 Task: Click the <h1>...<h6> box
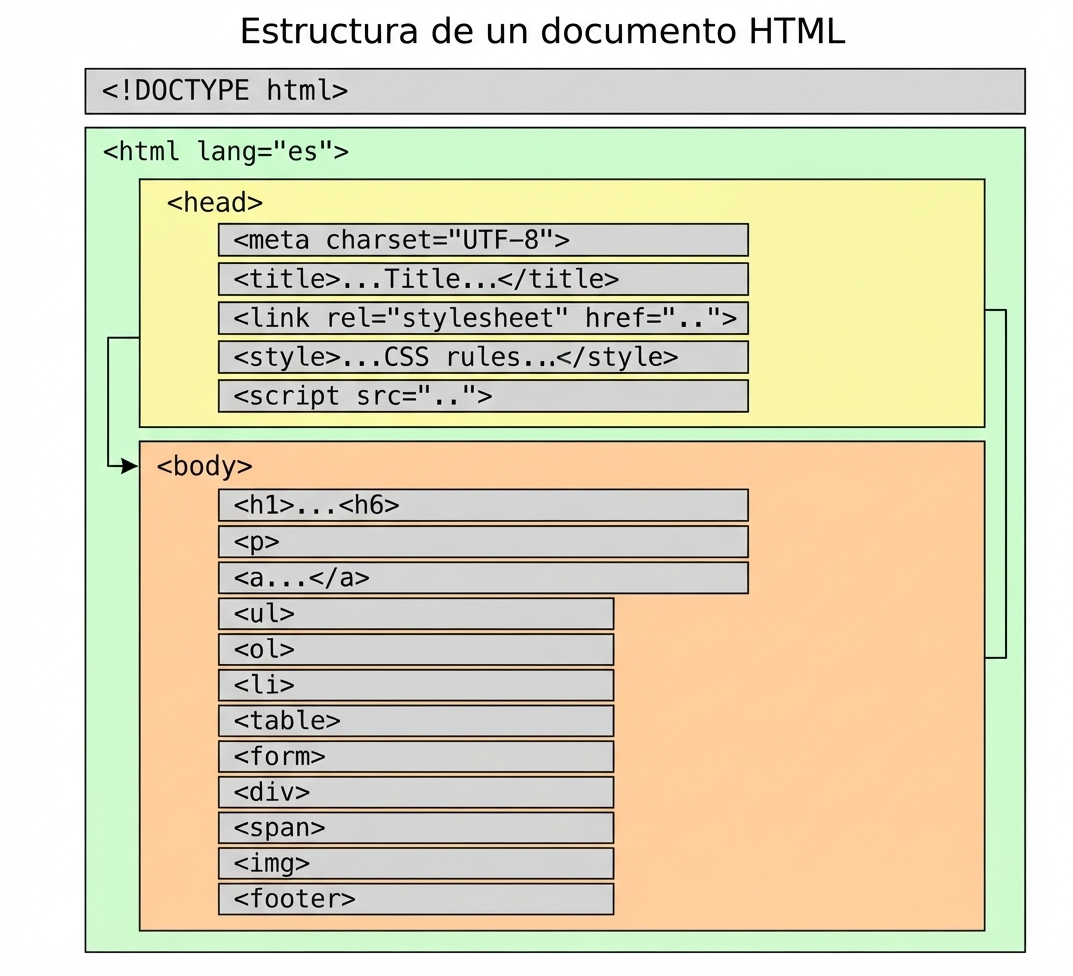(483, 505)
